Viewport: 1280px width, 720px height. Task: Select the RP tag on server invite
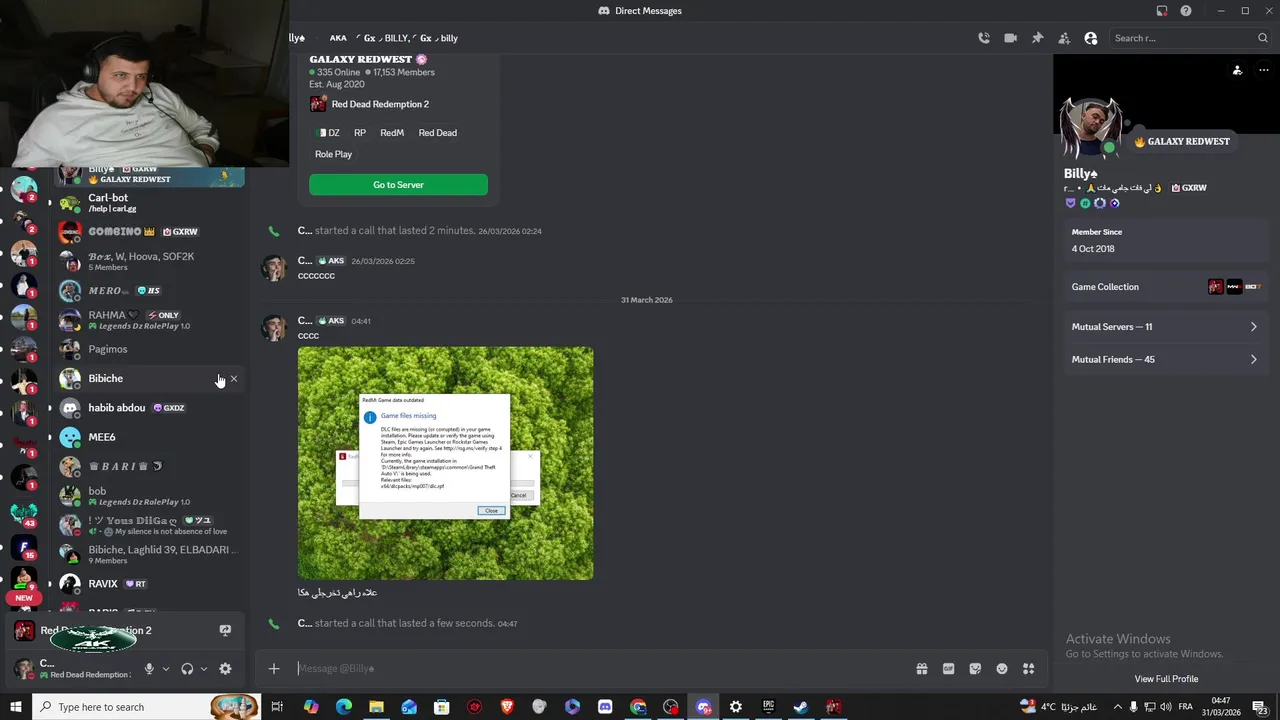pyautogui.click(x=360, y=133)
